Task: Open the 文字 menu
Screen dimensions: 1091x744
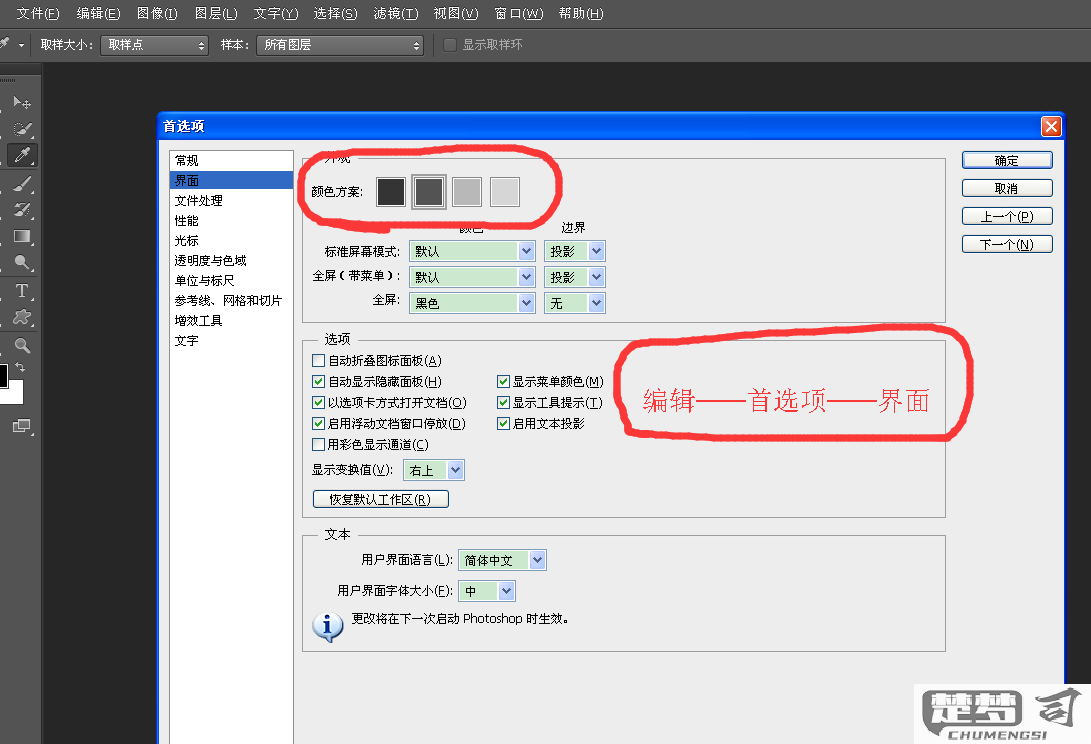Action: [276, 13]
